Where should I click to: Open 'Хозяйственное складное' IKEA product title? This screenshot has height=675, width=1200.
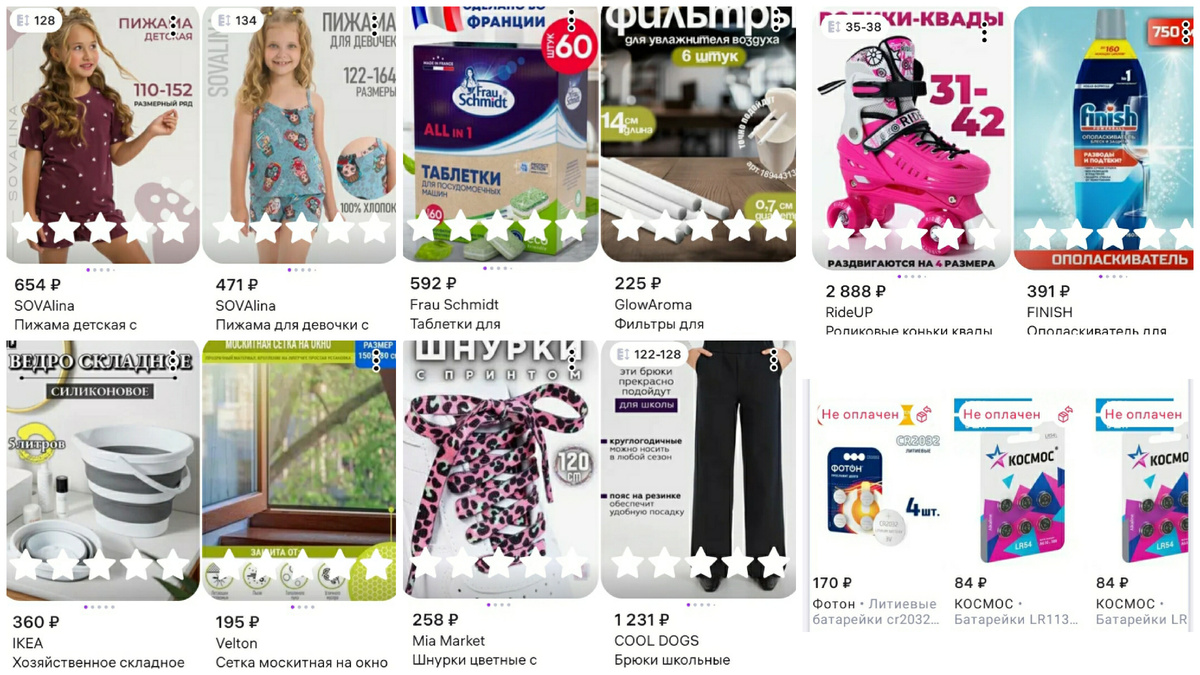pos(99,662)
